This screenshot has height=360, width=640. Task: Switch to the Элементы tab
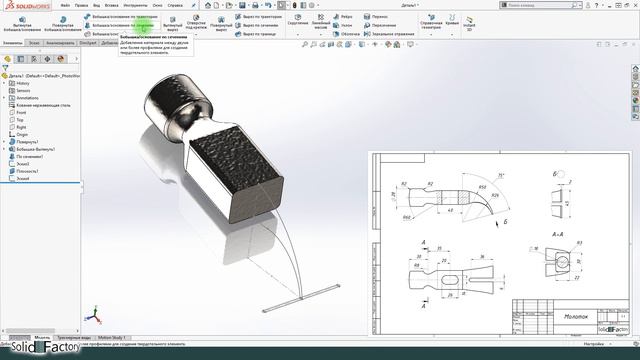click(x=13, y=43)
